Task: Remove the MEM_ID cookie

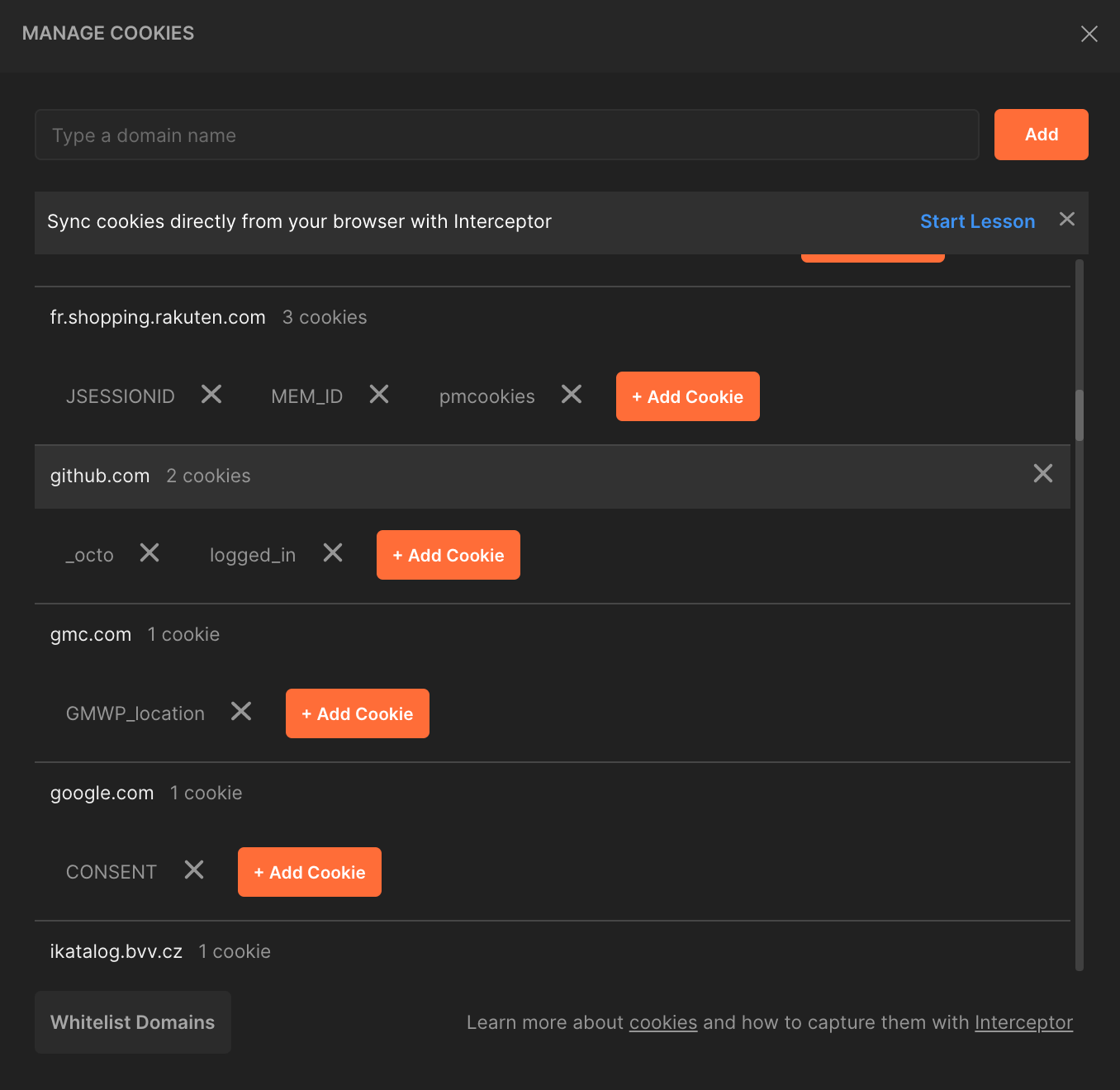Action: coord(379,395)
